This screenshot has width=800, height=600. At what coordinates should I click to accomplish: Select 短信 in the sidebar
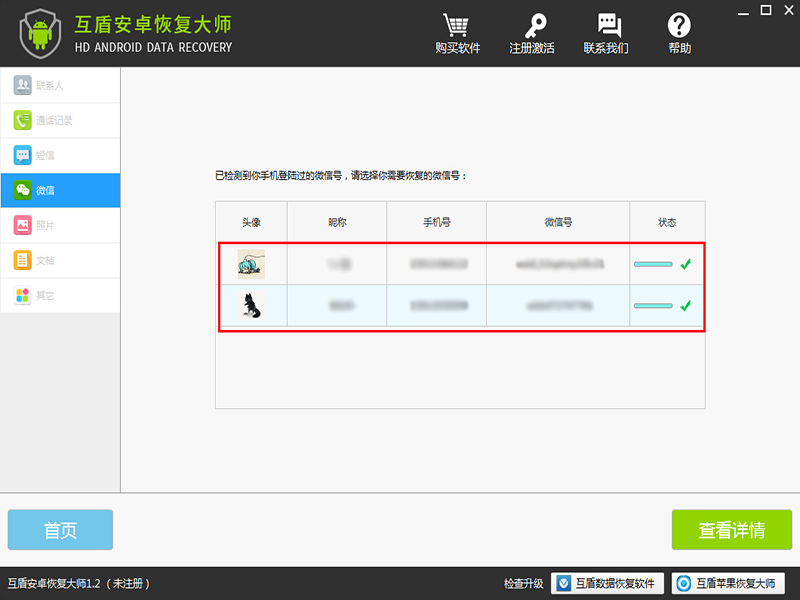[60, 155]
